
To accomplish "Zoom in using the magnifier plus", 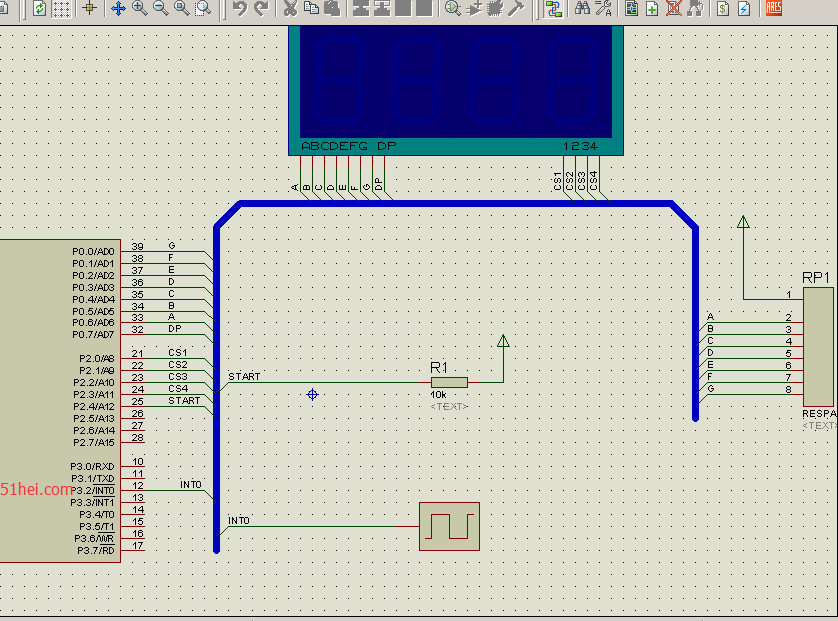I will tap(139, 9).
